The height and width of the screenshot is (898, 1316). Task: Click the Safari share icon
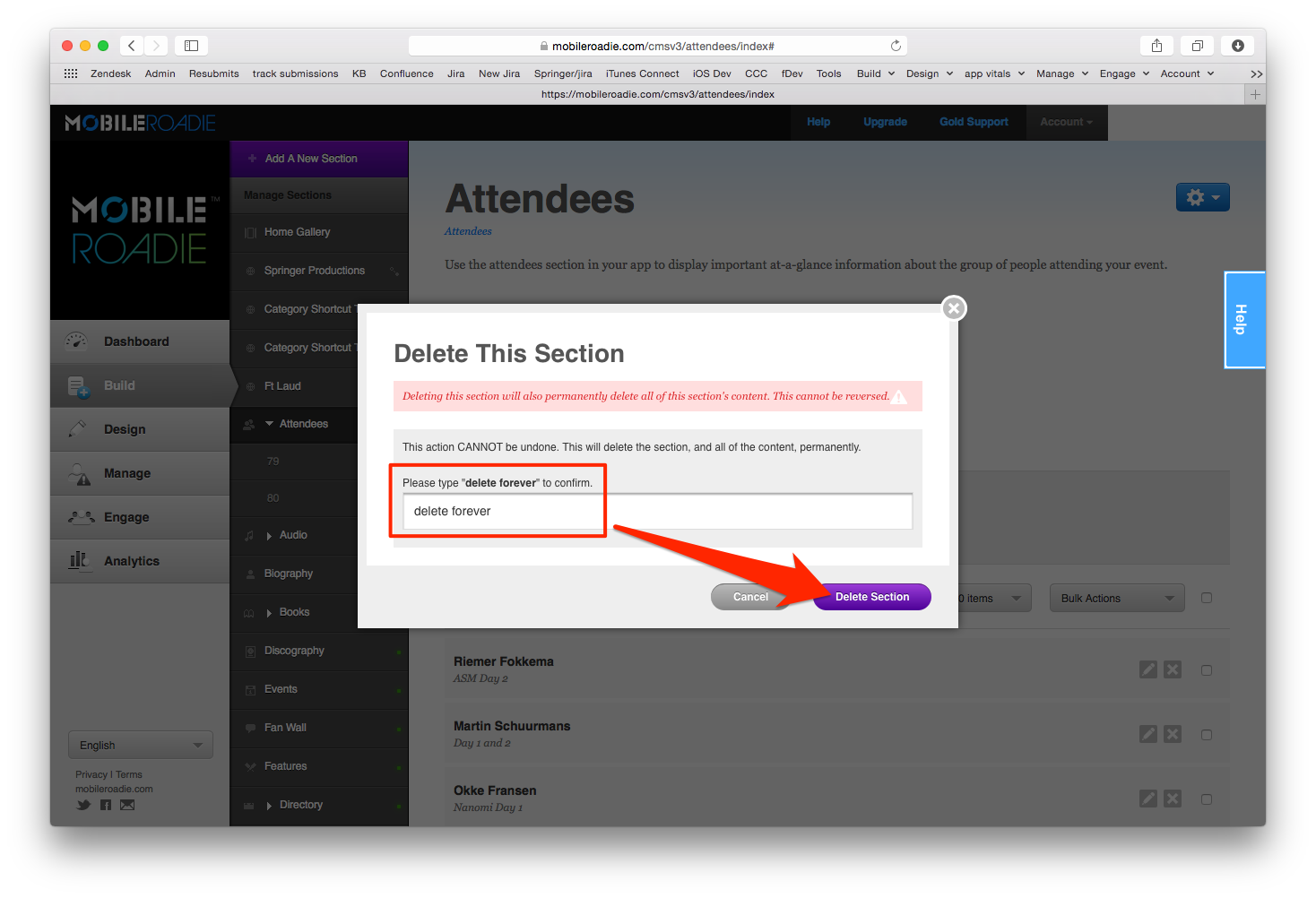(1156, 46)
